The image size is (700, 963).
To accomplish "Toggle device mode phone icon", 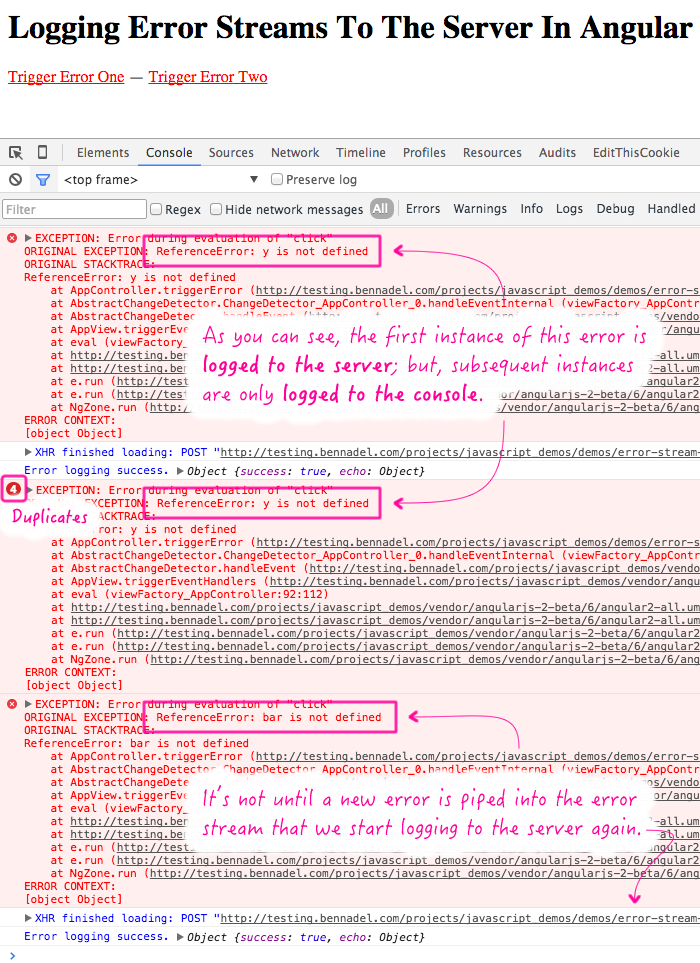I will pos(42,153).
